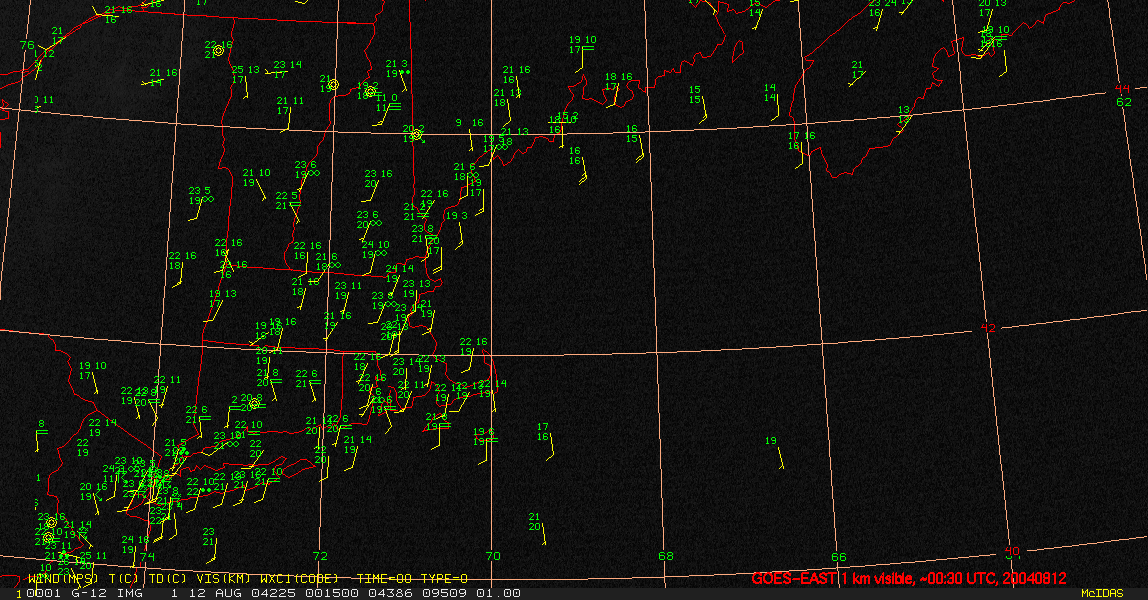Click the longitude label 72
This screenshot has height=600, width=1148.
(320, 556)
